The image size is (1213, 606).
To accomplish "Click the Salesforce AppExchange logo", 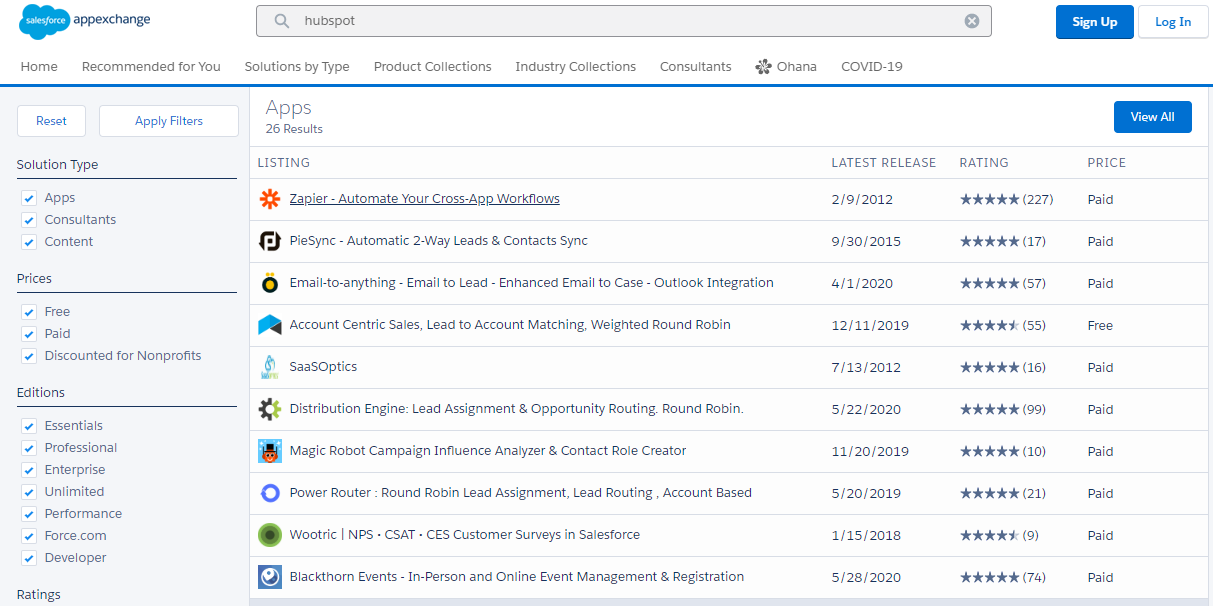I will point(85,20).
